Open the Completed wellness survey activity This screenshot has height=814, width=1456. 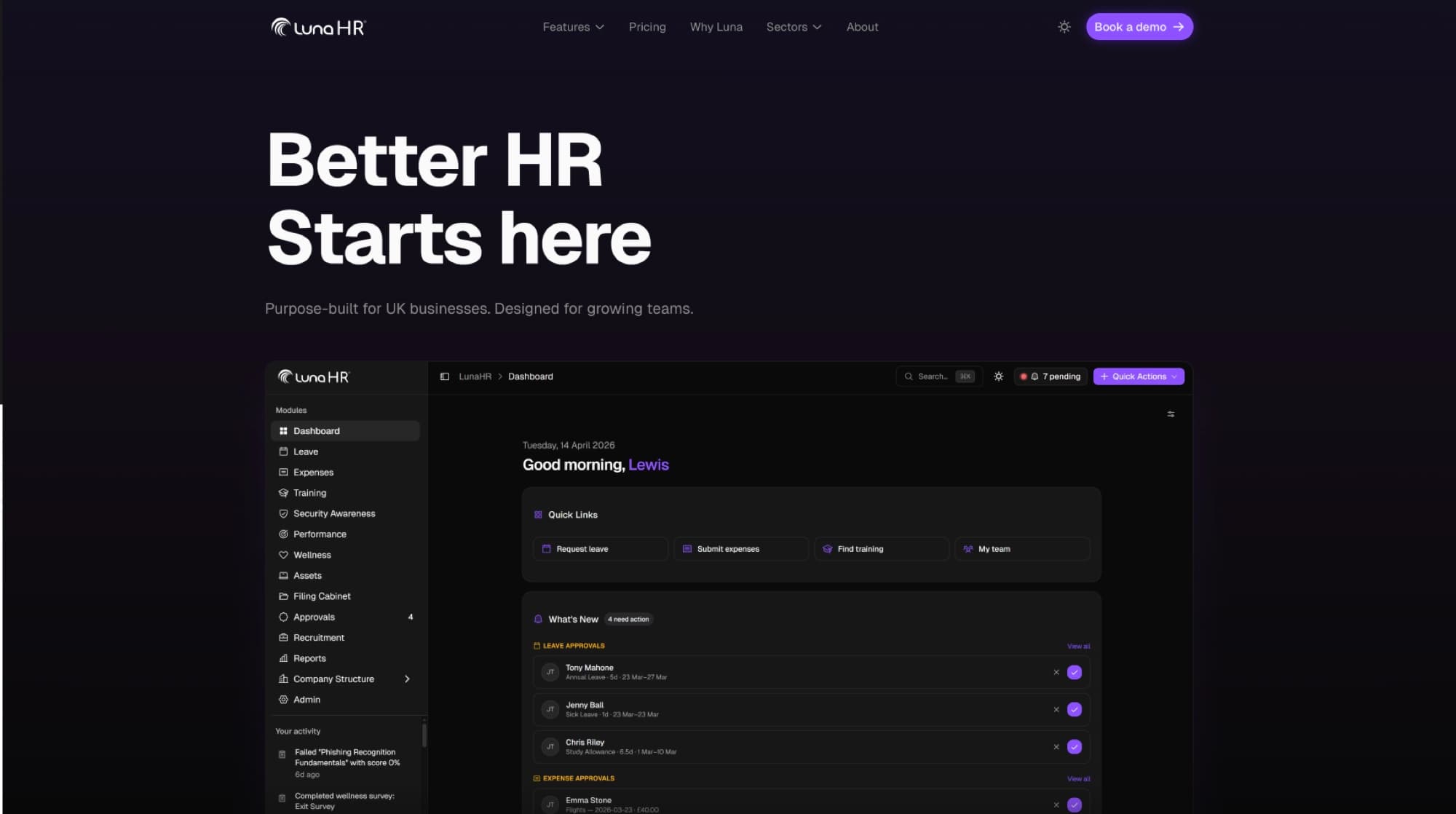tap(344, 801)
